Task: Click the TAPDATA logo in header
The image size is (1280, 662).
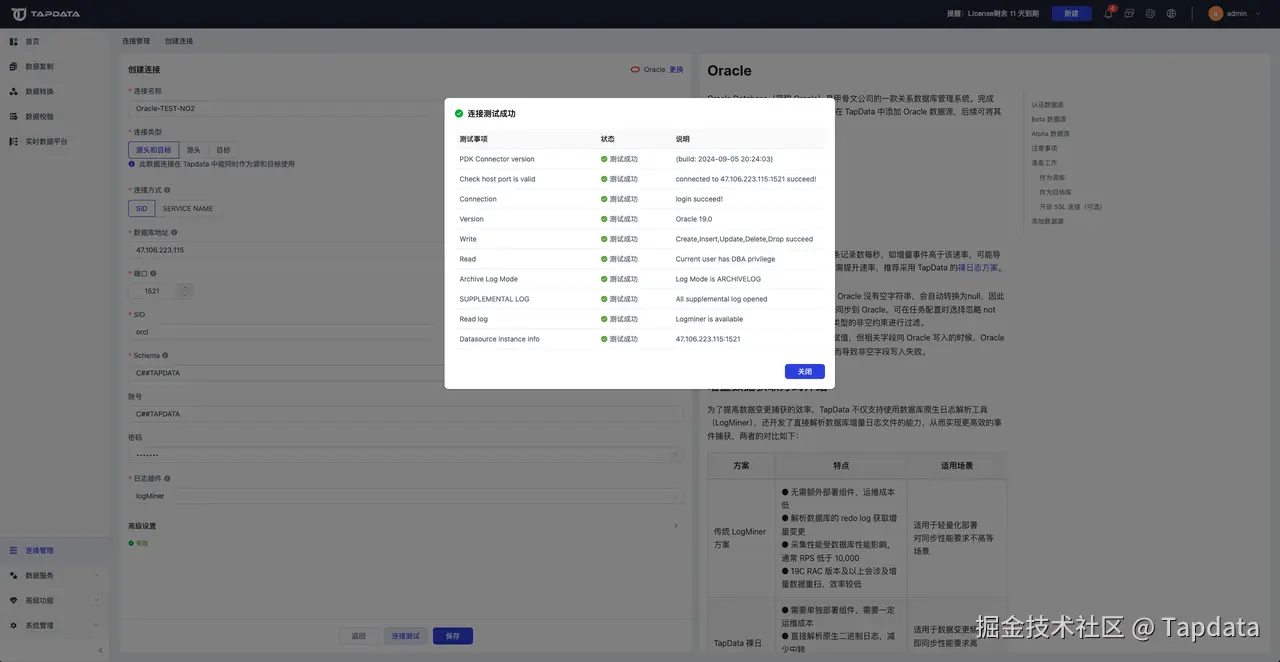Action: [x=46, y=14]
